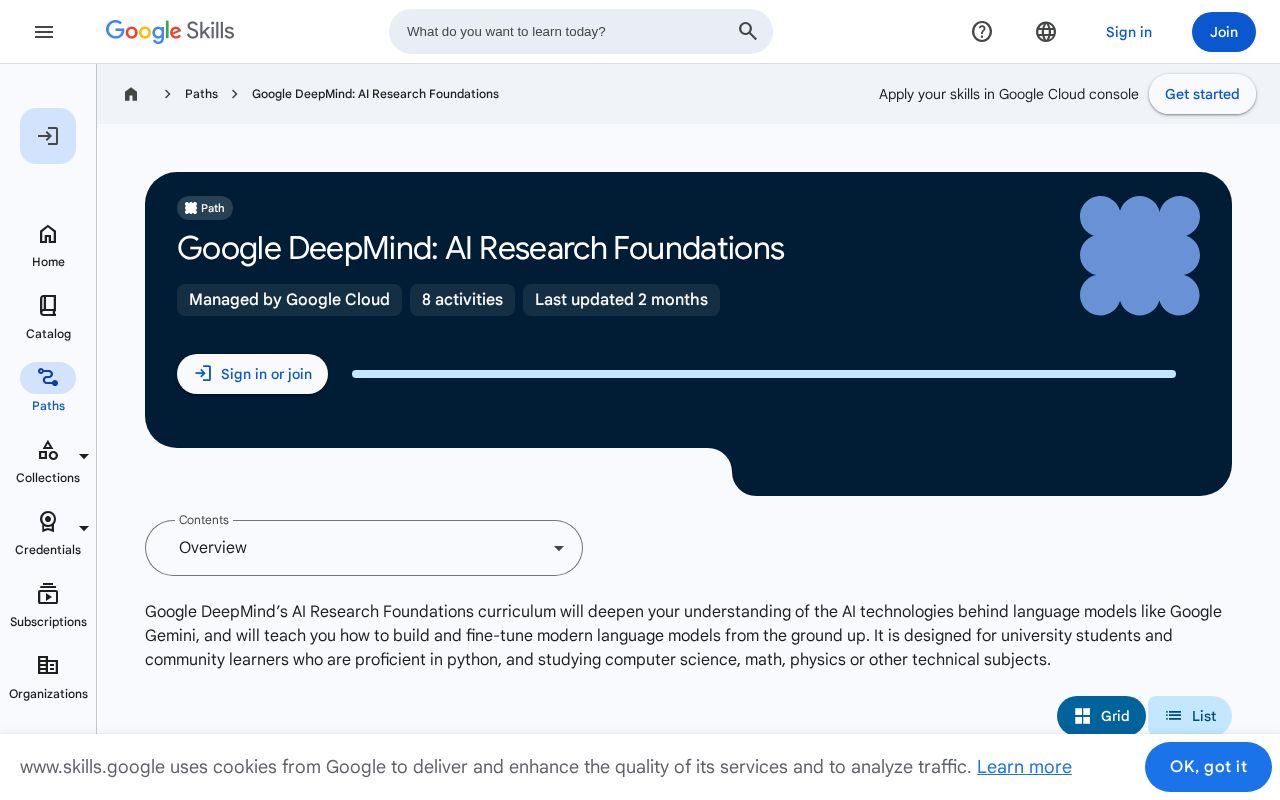This screenshot has width=1280, height=800.
Task: Click the breadcrumb home icon
Action: pos(131,94)
